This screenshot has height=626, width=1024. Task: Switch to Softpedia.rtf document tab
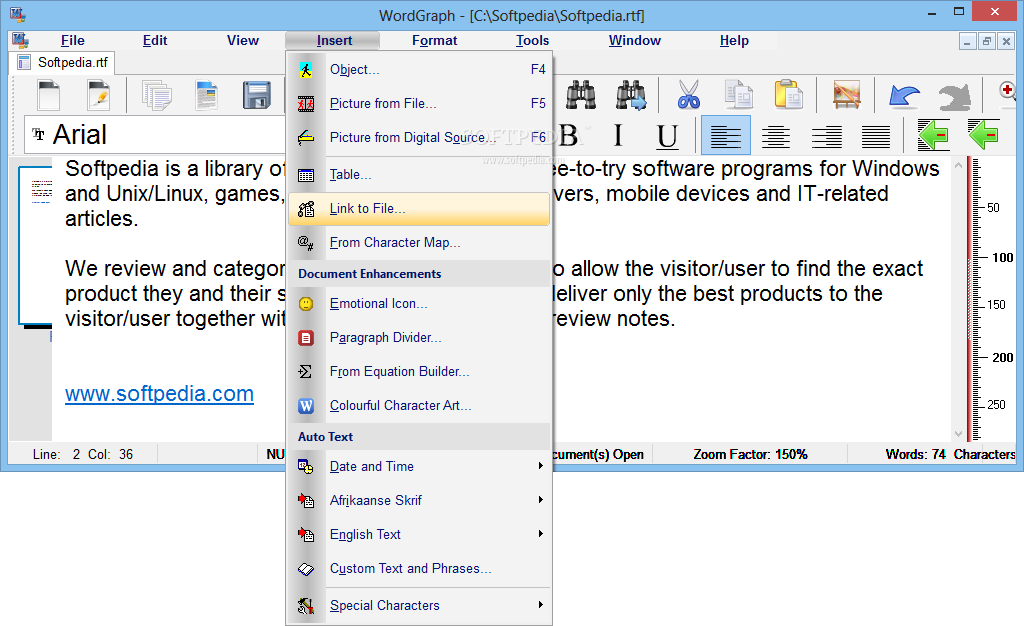pyautogui.click(x=63, y=63)
